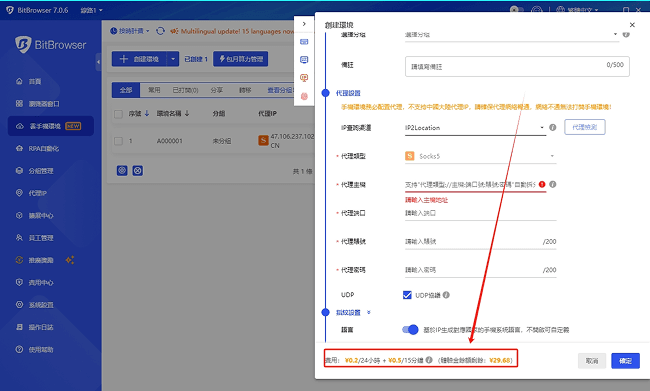Expand the side strip with the right chevron
Screen dimensions: 650x391
tap(304, 24)
